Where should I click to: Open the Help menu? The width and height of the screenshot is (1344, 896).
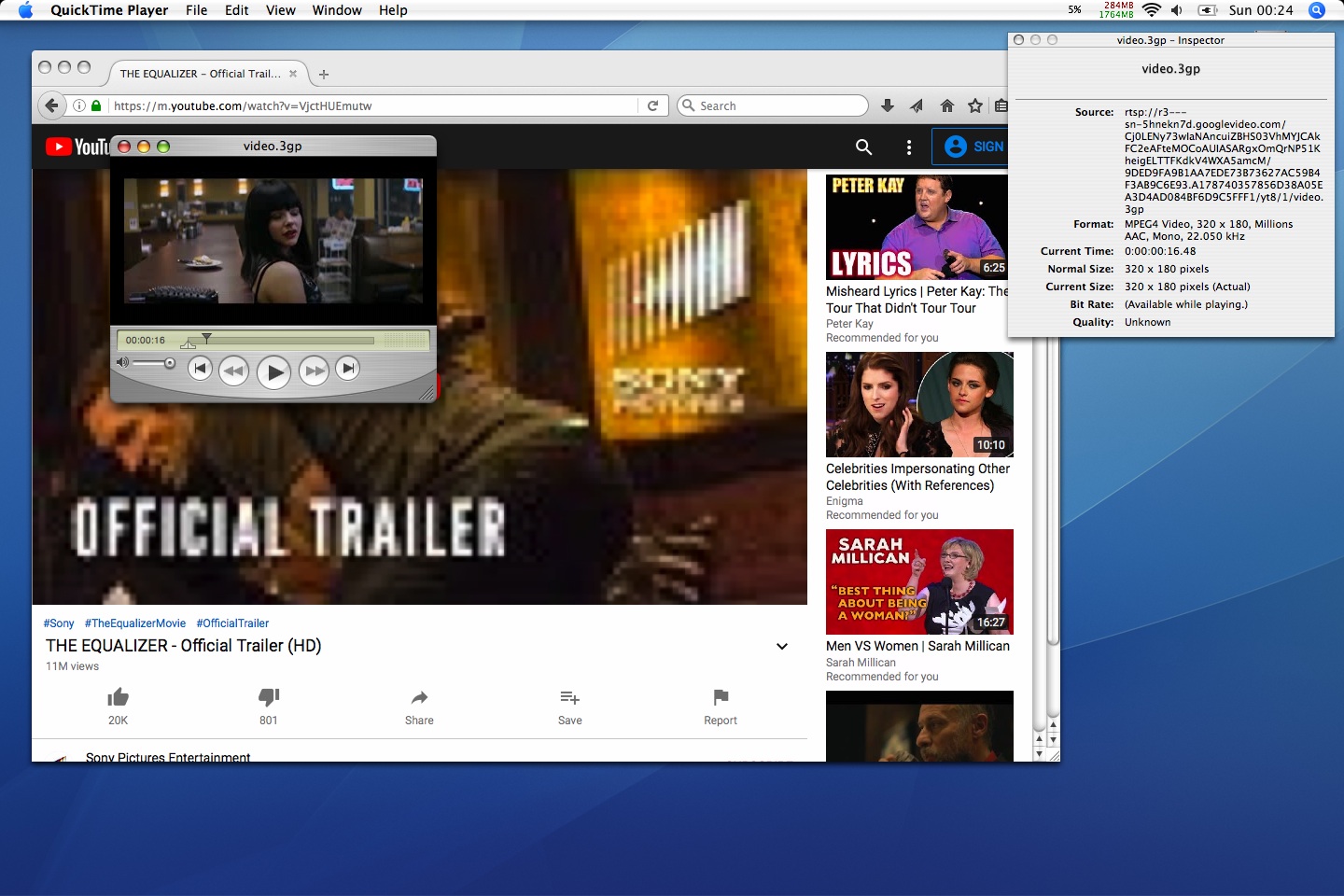click(x=393, y=10)
